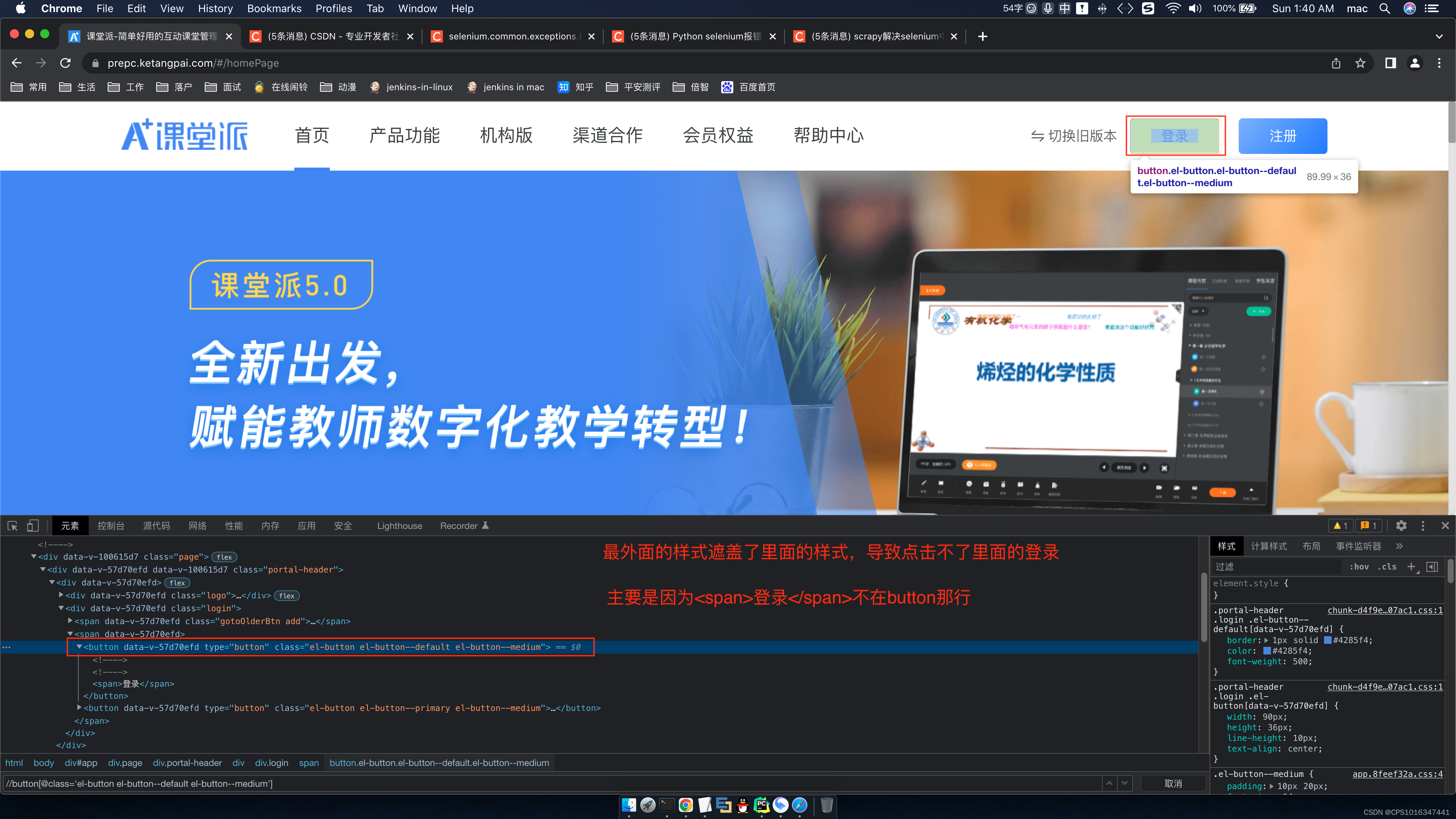Collapse the portal-header div node
The image size is (1456, 819).
43,569
